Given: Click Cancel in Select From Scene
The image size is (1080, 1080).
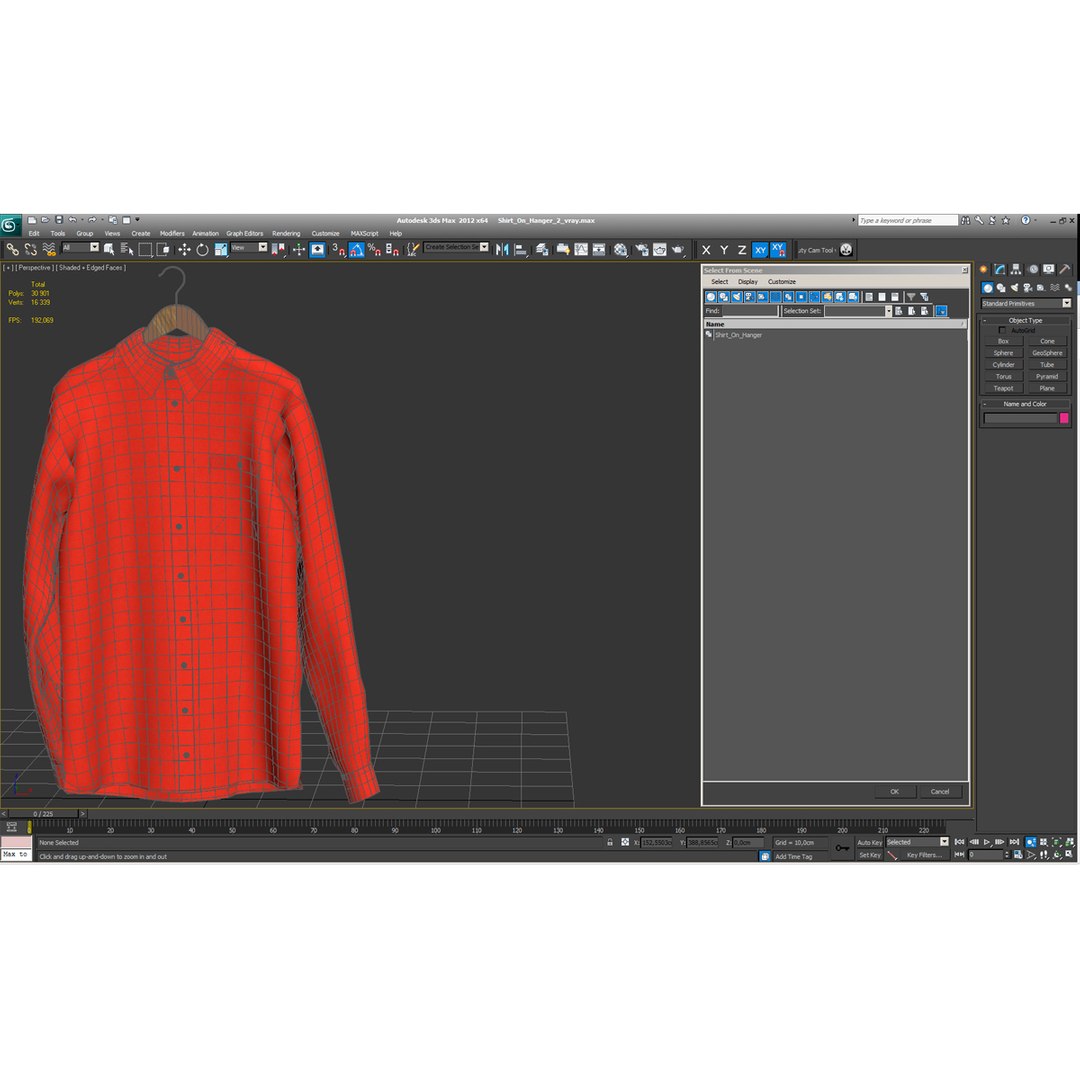Looking at the screenshot, I should tap(940, 791).
